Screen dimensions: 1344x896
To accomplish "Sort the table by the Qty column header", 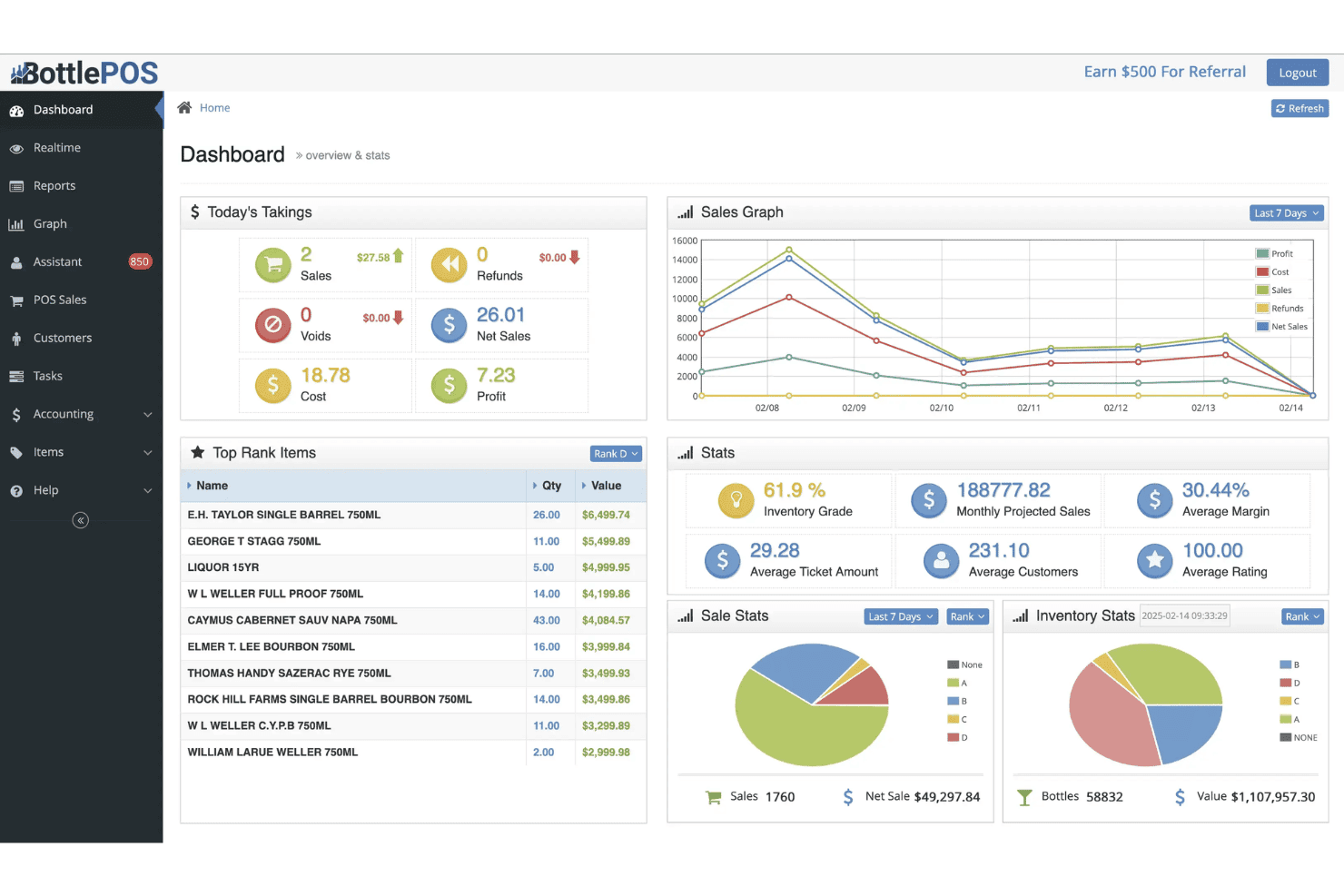I will pyautogui.click(x=550, y=487).
